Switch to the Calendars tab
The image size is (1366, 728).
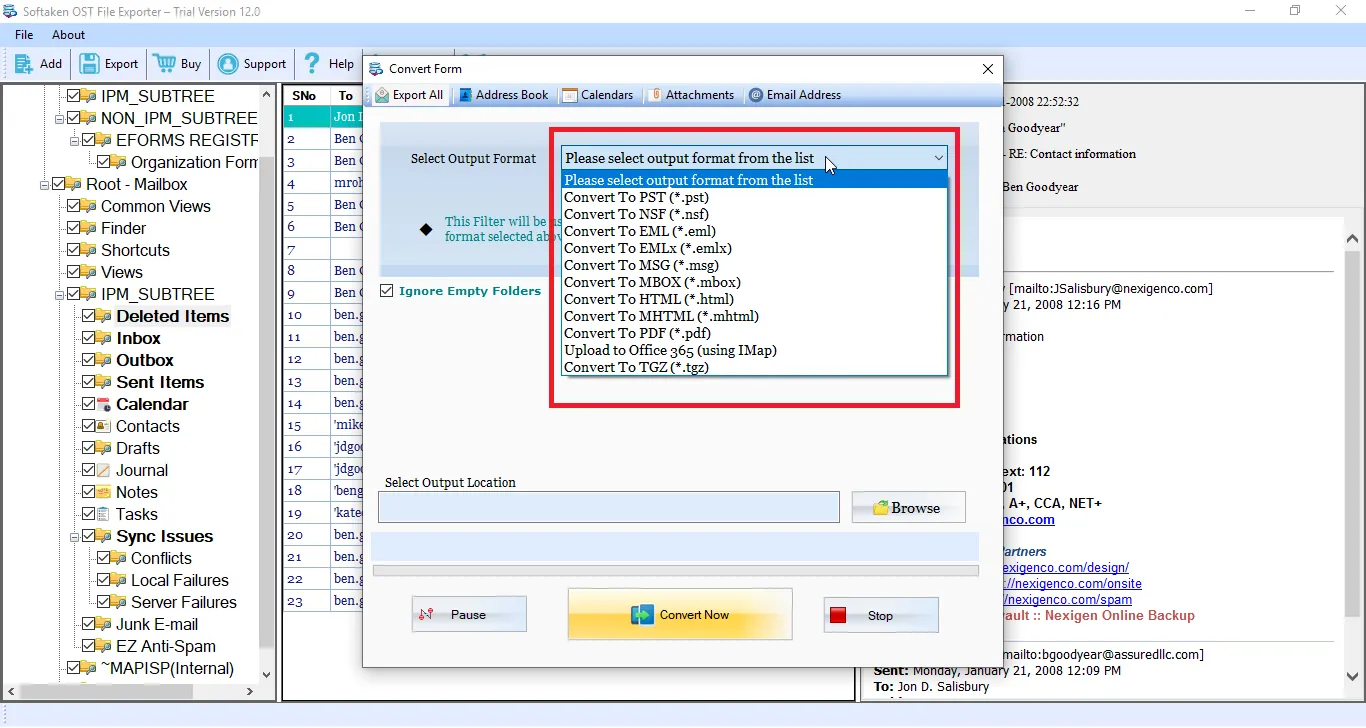click(597, 95)
